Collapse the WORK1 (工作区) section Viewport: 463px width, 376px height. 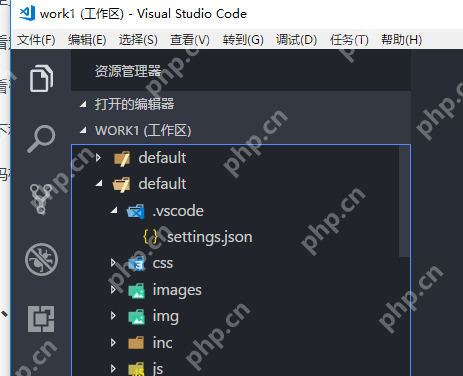click(x=83, y=130)
